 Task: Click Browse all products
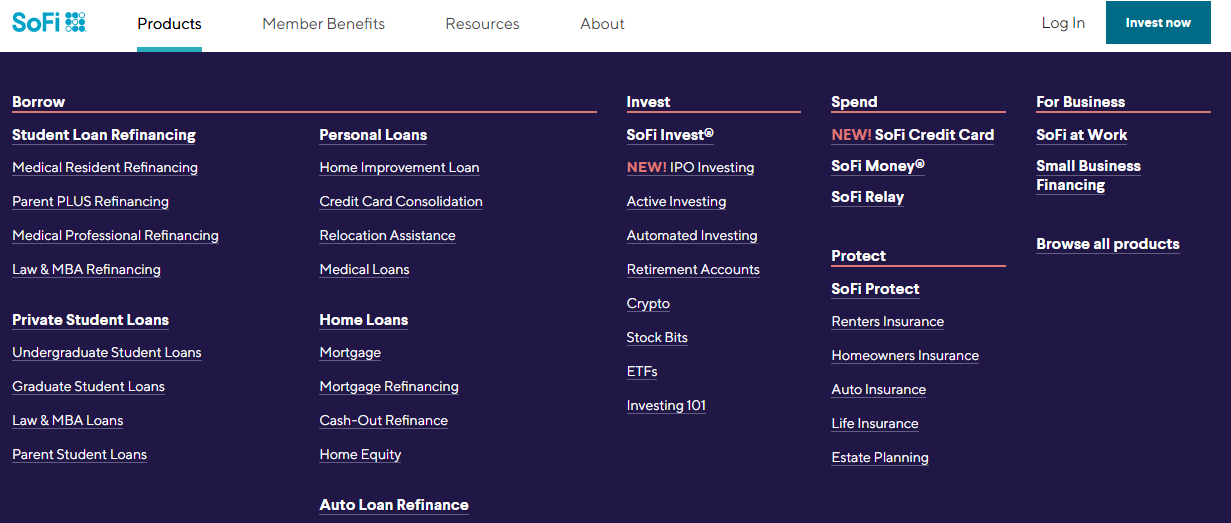1108,244
